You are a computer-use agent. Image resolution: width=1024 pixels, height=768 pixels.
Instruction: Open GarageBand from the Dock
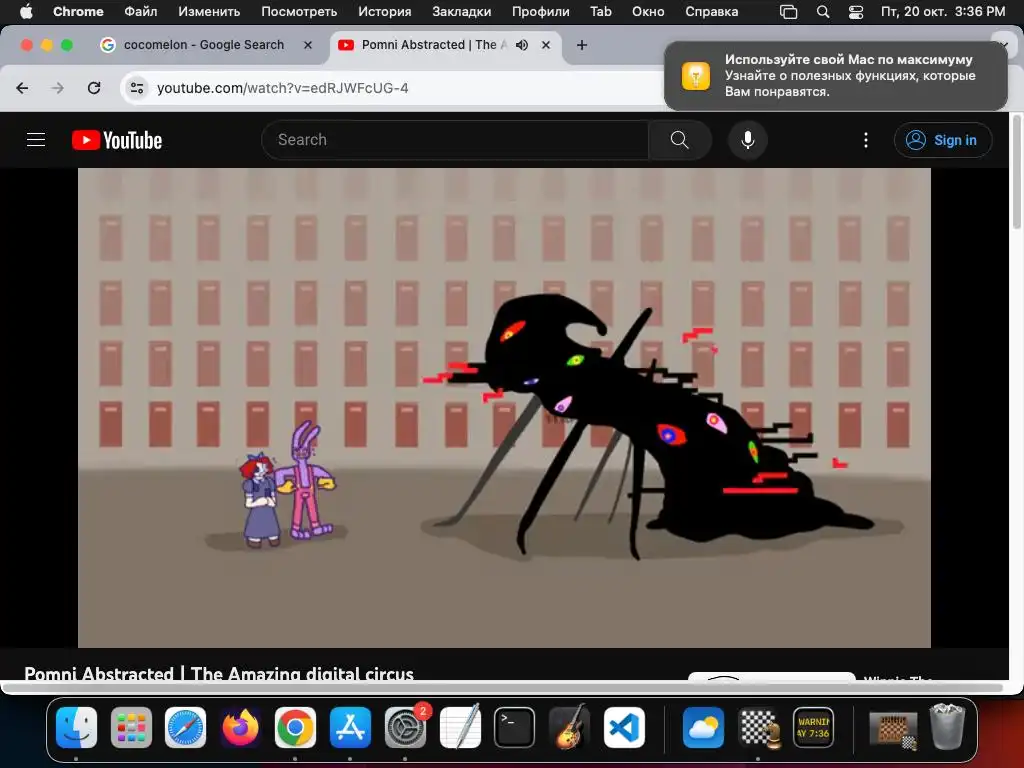tap(569, 728)
